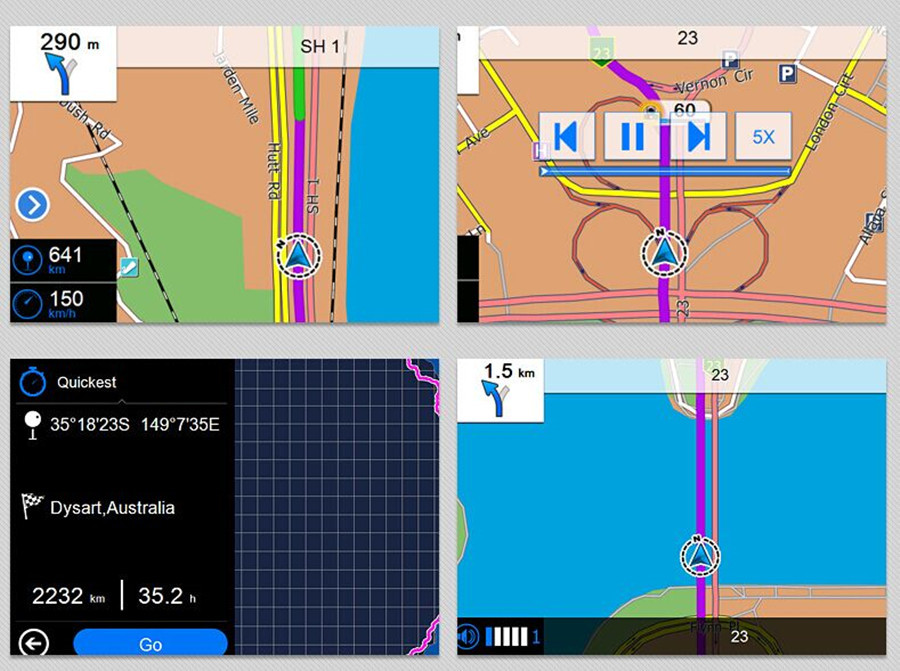Adjust the volume level bar

click(507, 636)
